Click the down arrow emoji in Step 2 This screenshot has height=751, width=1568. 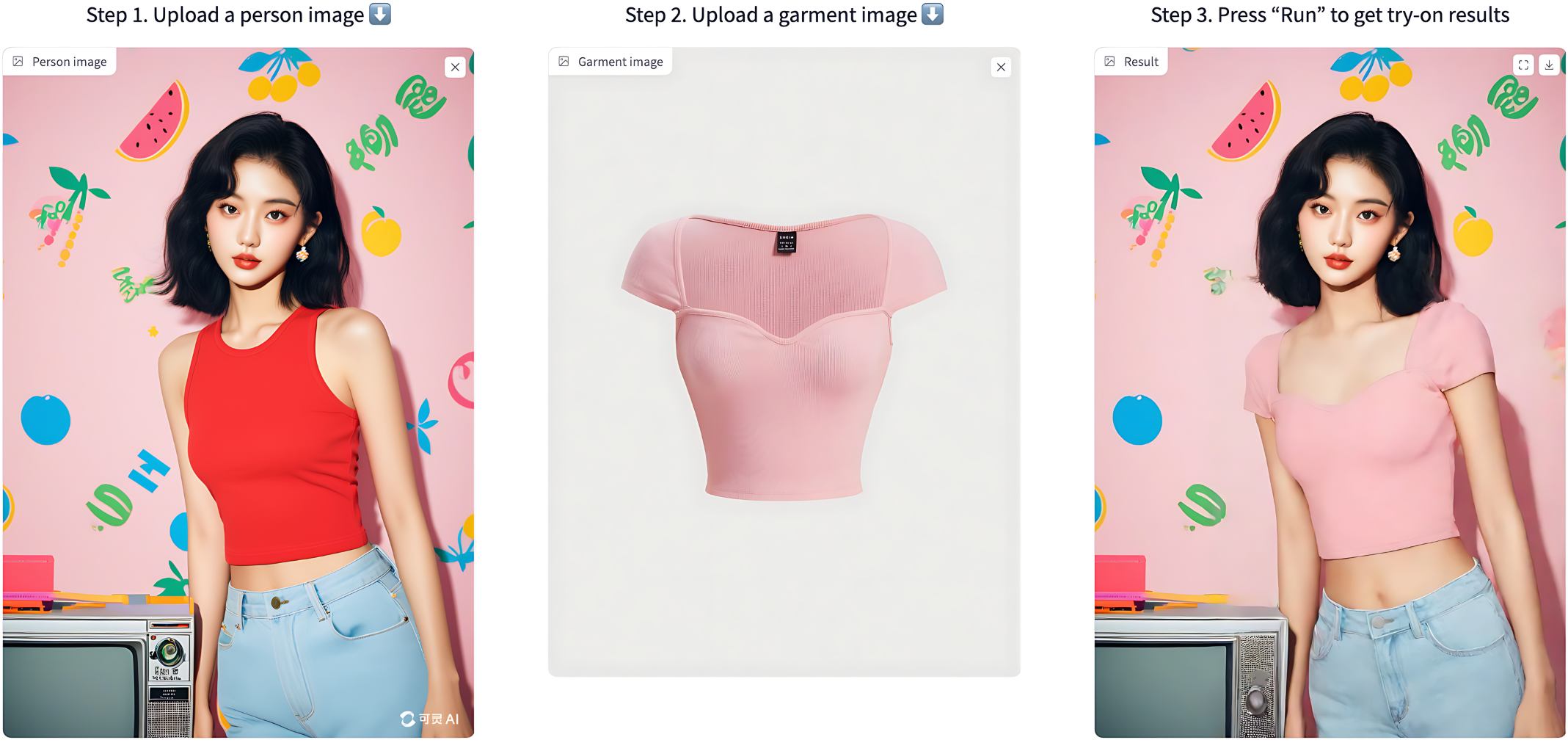click(933, 14)
